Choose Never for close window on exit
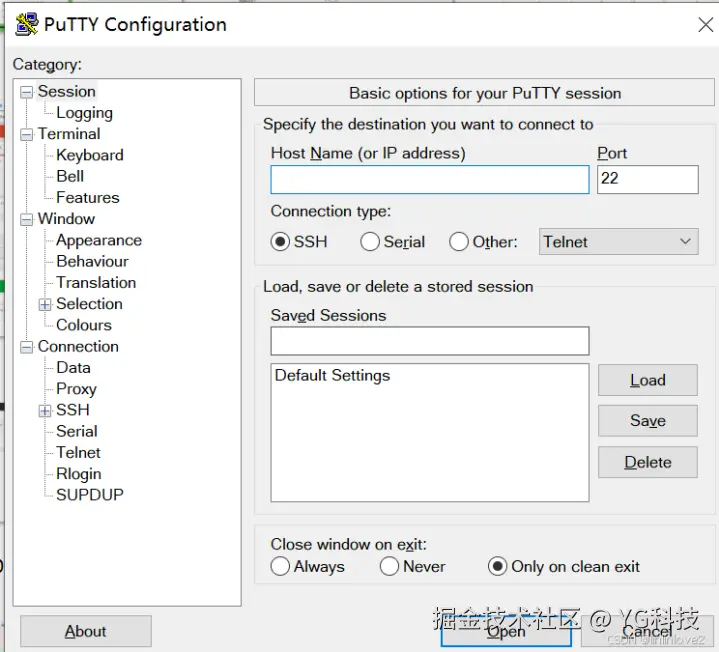 tap(390, 566)
